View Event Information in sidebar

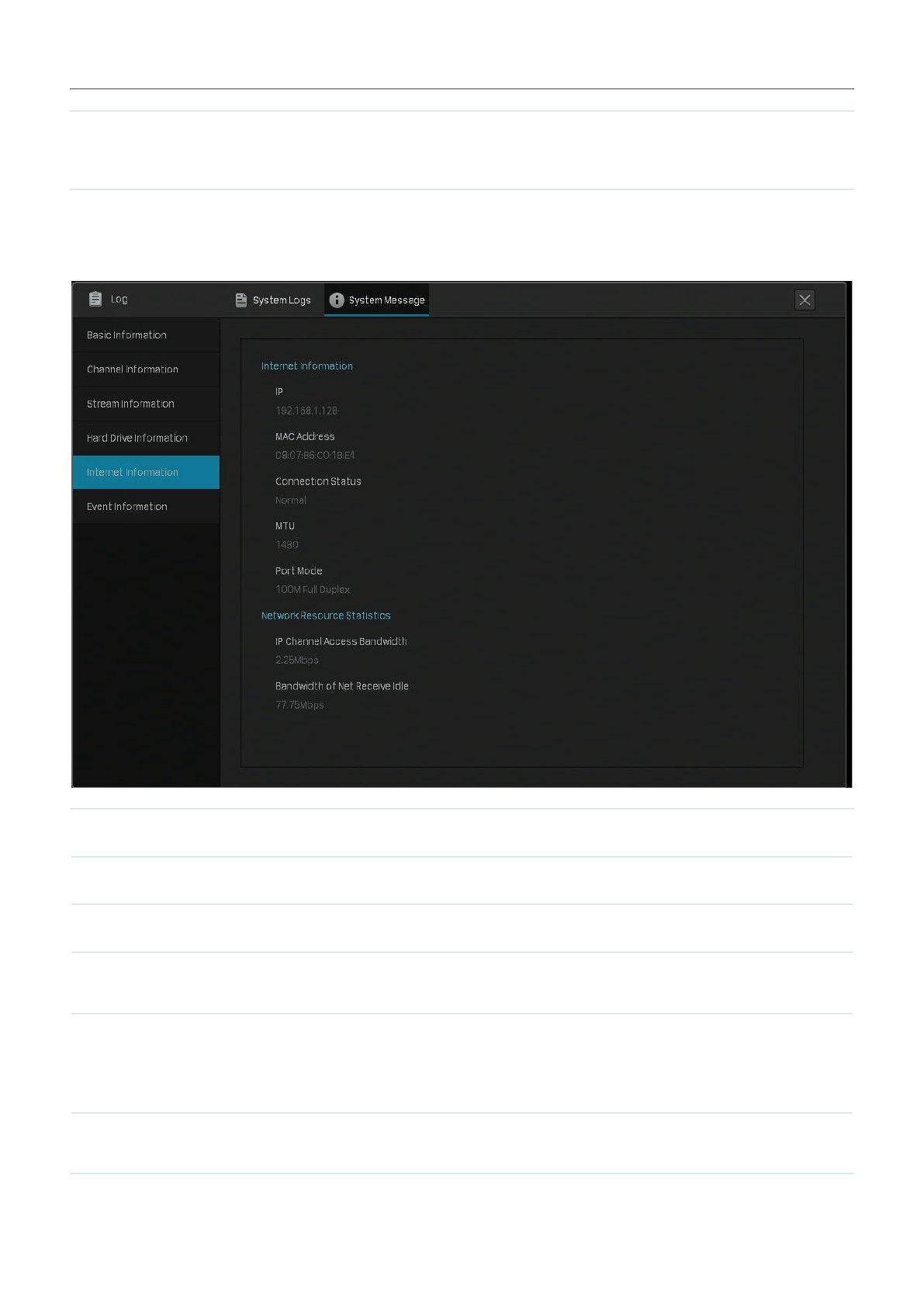[126, 506]
